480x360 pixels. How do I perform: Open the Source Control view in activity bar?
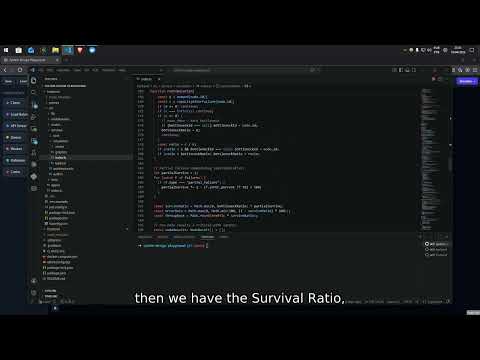tap(34, 105)
